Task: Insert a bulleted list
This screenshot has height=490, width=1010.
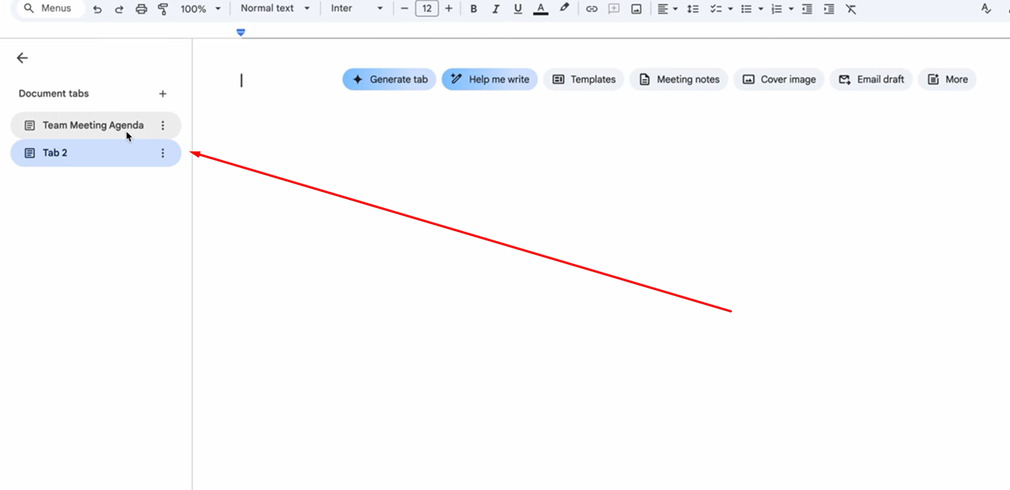Action: [x=746, y=9]
